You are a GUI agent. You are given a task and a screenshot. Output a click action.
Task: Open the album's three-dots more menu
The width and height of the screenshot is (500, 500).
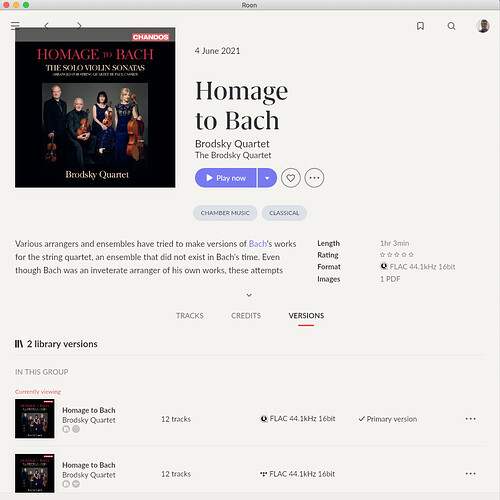pos(314,178)
